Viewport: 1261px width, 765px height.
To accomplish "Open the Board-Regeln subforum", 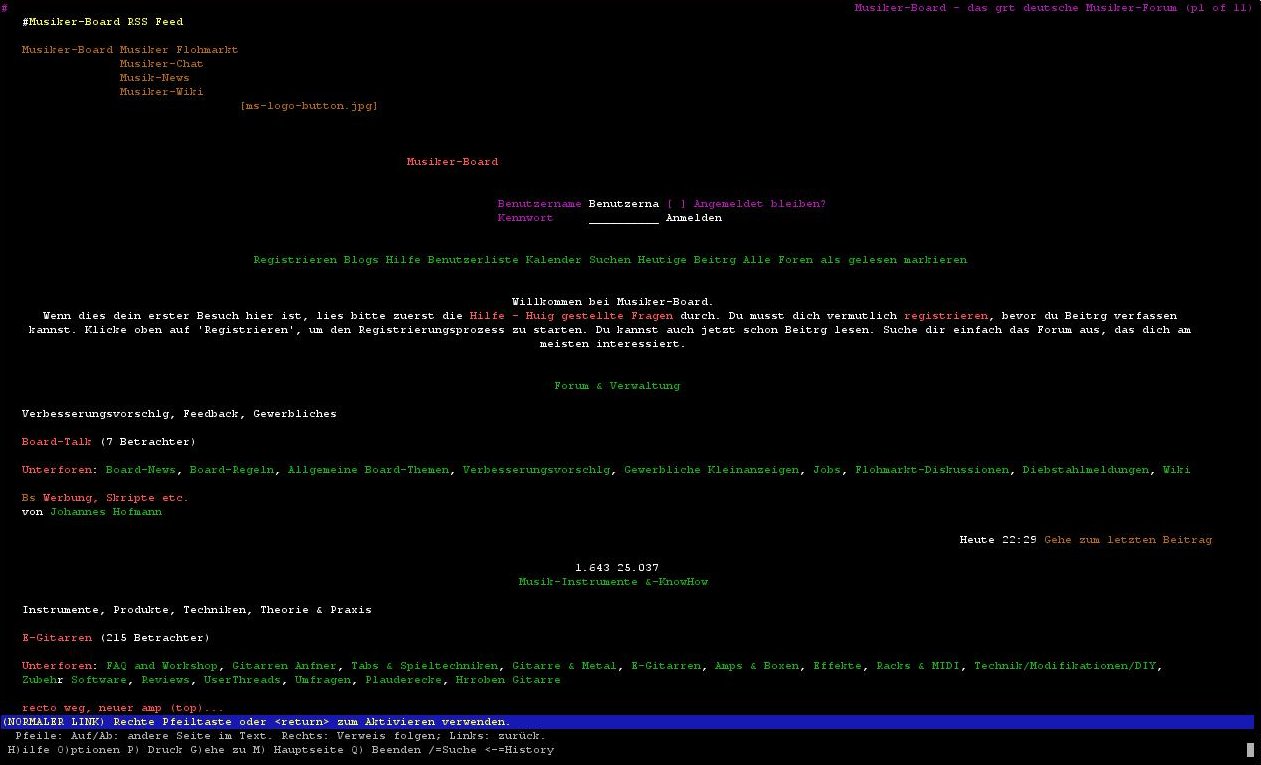I will (x=232, y=470).
